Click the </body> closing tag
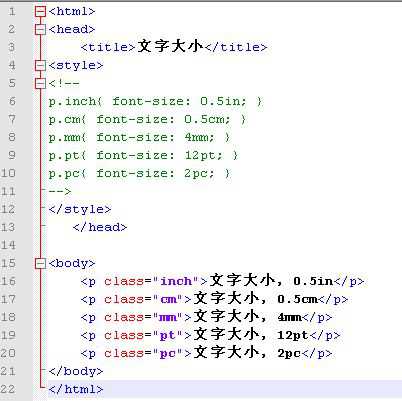The image size is (402, 401). pyautogui.click(x=76, y=371)
